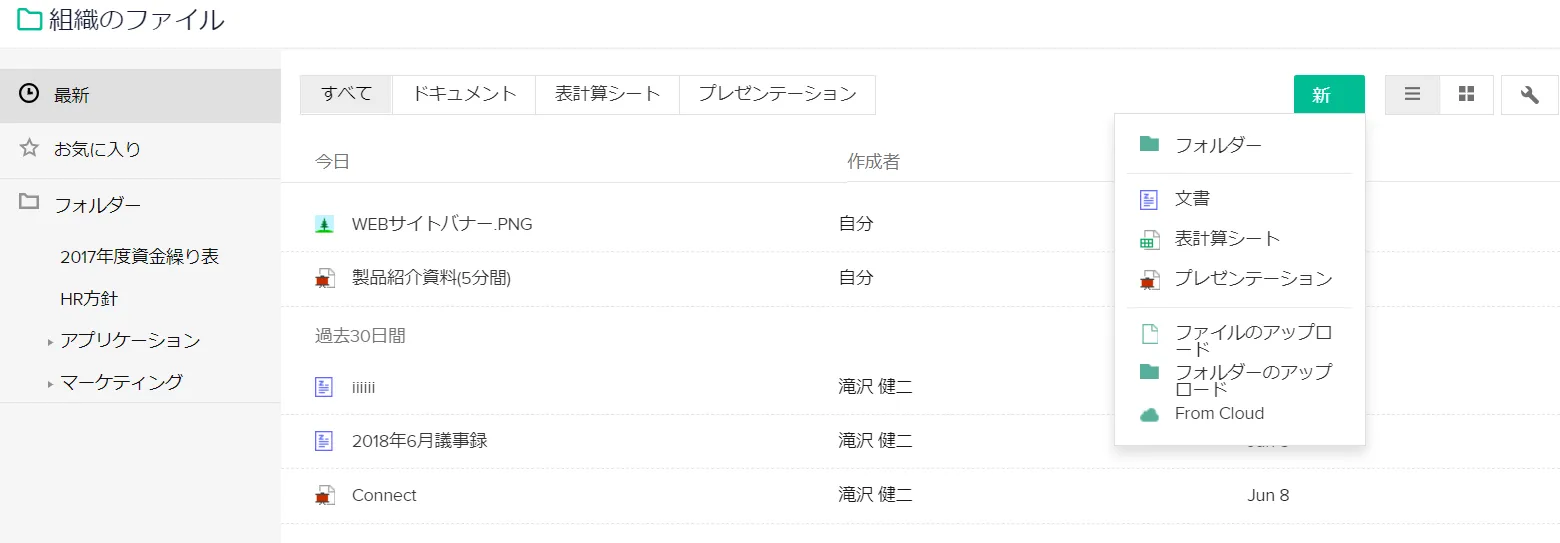Click the image icon of WEBサイトバナー.PNG

[x=324, y=224]
